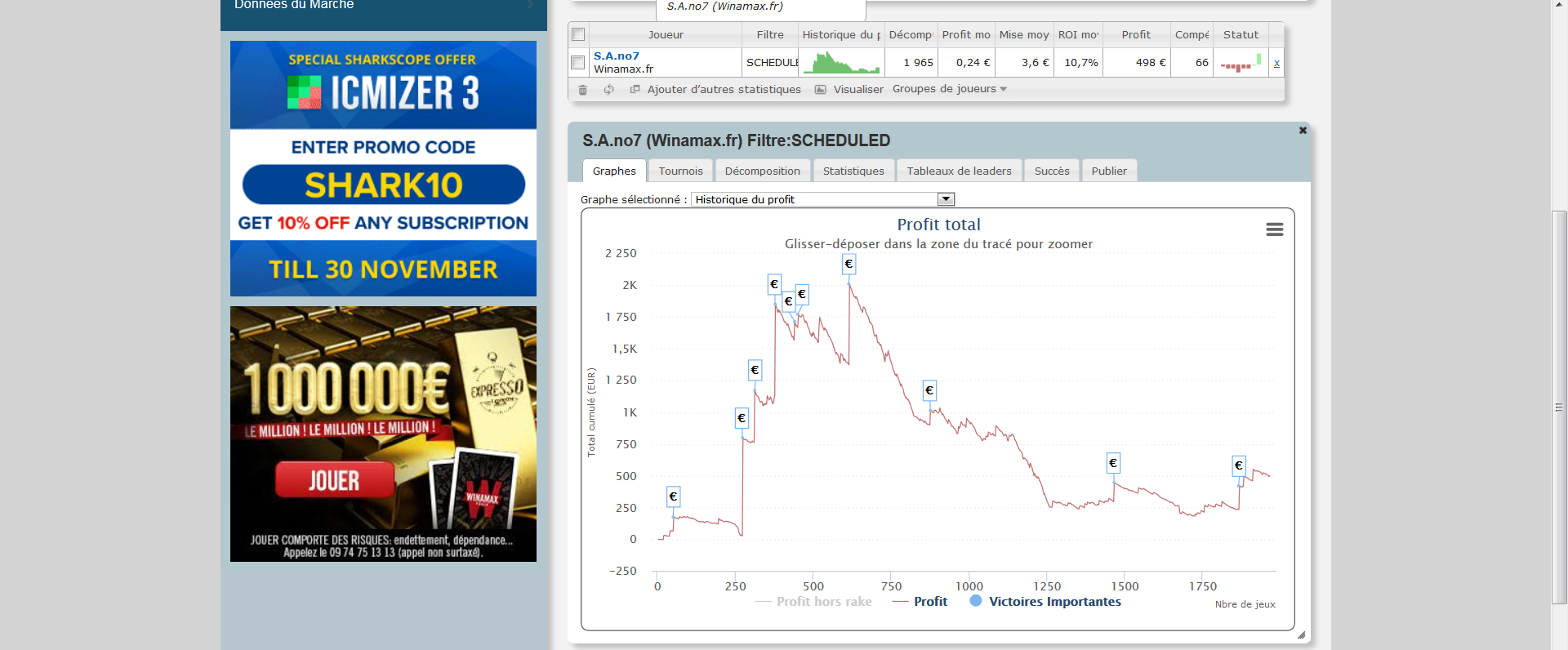Image resolution: width=1568 pixels, height=650 pixels.
Task: Go to the Tableaux de leaders tab
Action: [959, 171]
